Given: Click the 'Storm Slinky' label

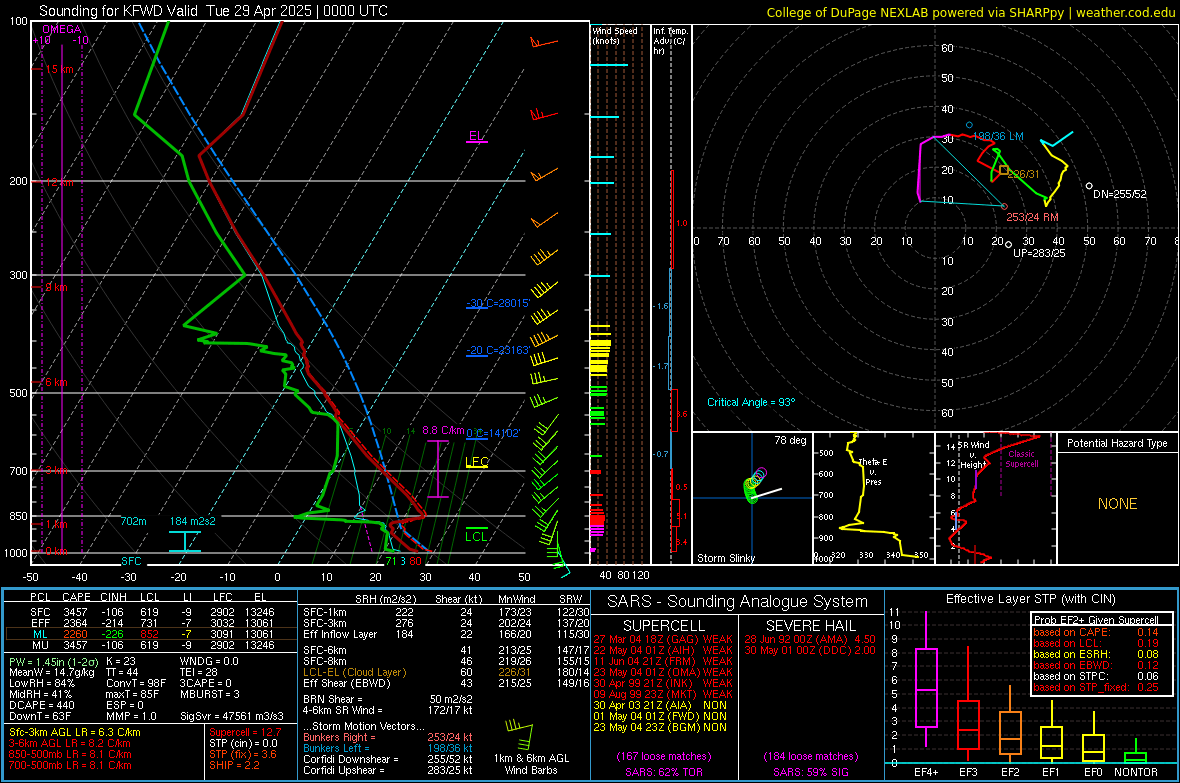Looking at the screenshot, I should [x=725, y=558].
